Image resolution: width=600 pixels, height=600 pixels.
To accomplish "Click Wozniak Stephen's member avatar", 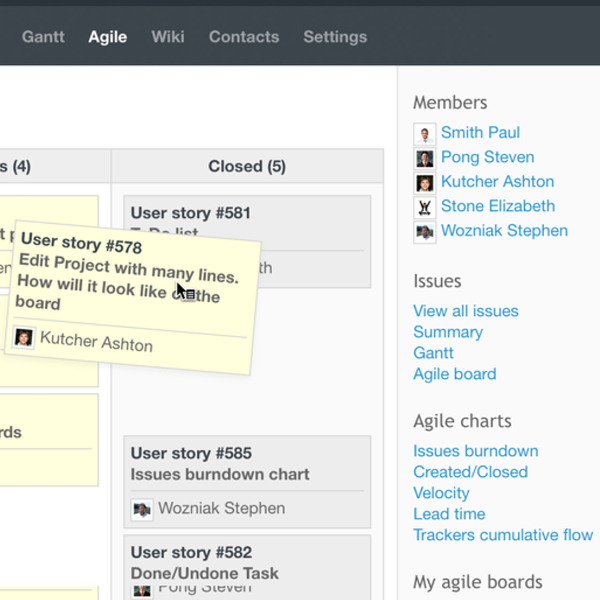I will coord(425,232).
